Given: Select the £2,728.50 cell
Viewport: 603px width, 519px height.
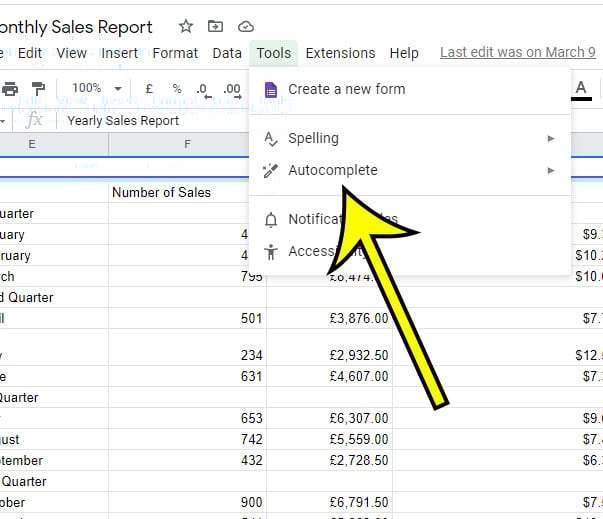Looking at the screenshot, I should (x=330, y=460).
